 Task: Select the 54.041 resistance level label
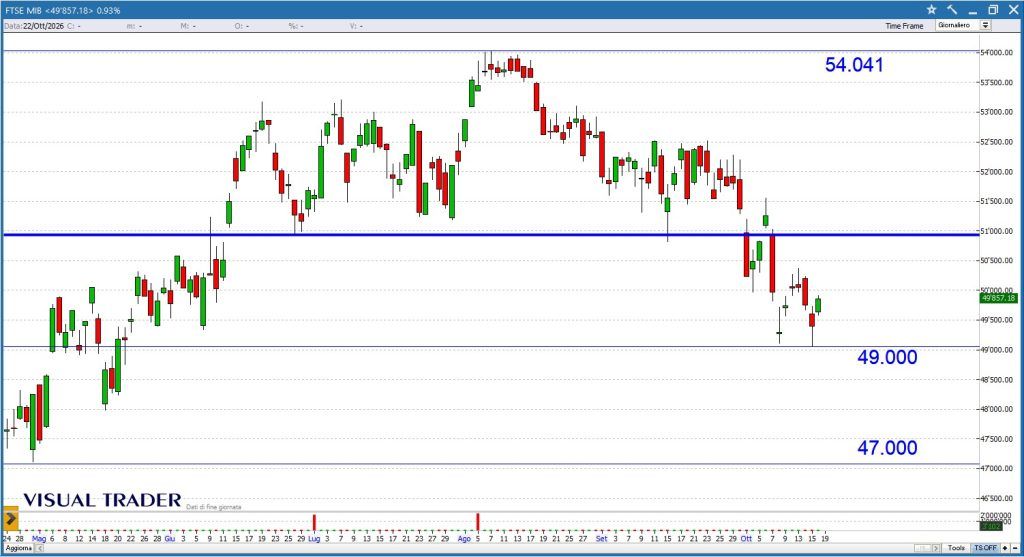[x=854, y=65]
